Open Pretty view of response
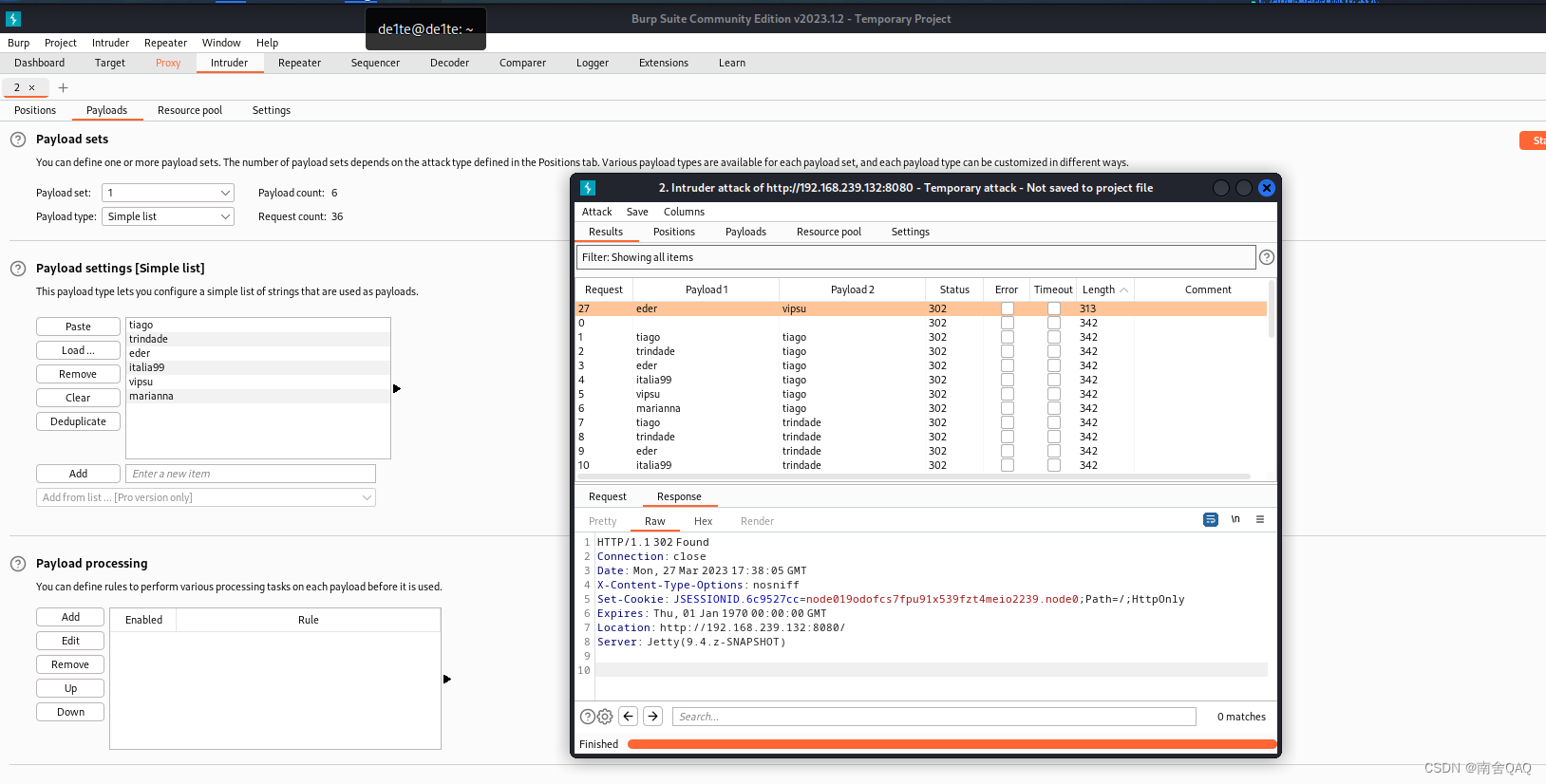 pyautogui.click(x=603, y=521)
